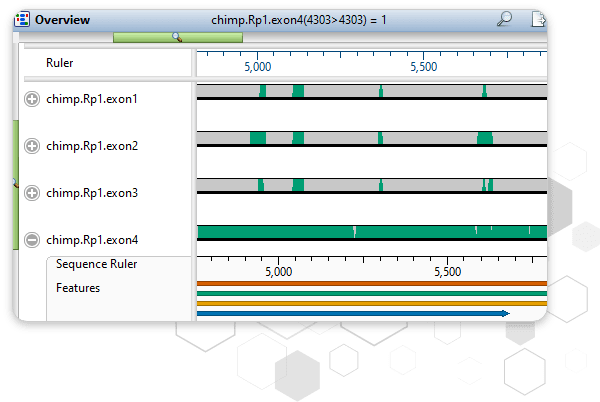Expand the chimp.Rp1.exon3 track

click(32, 193)
